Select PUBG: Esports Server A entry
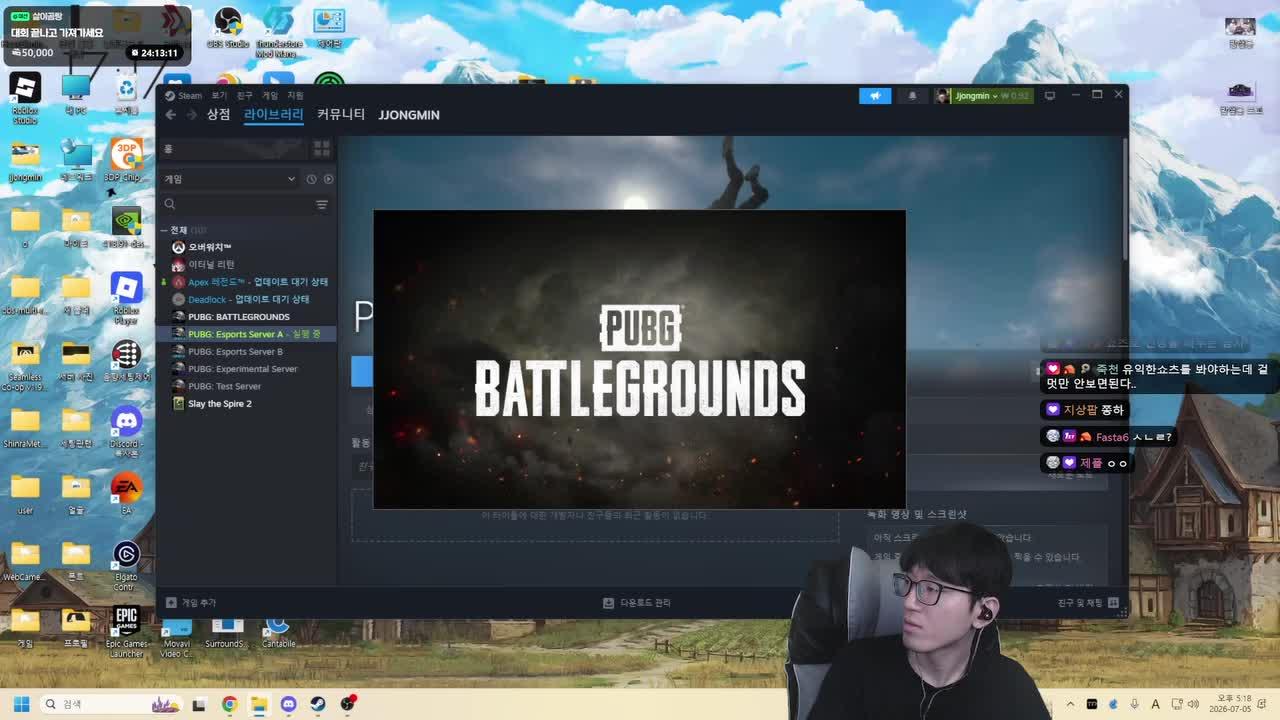 pyautogui.click(x=246, y=334)
